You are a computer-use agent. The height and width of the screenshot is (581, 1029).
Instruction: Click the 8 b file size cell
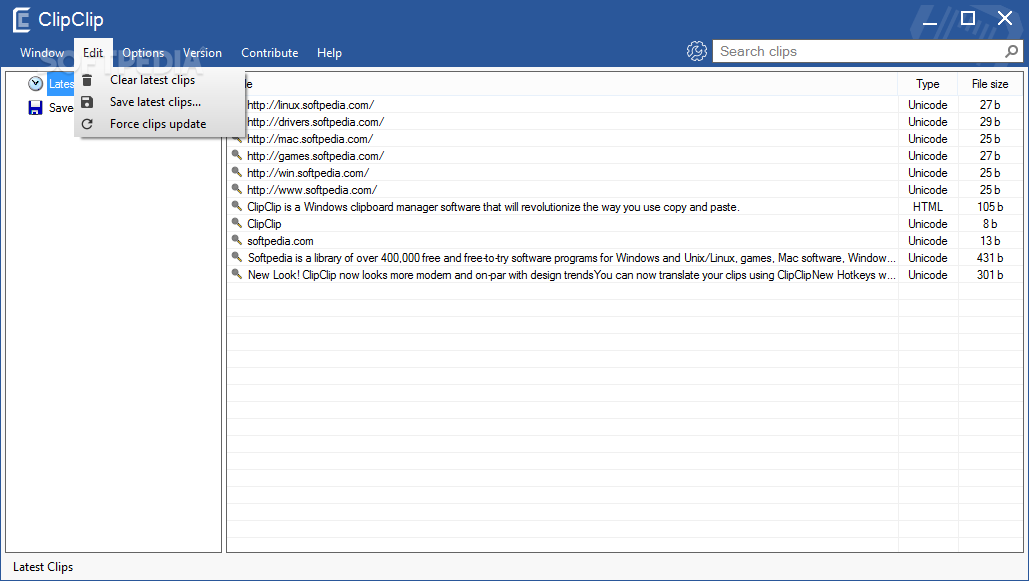click(x=990, y=224)
